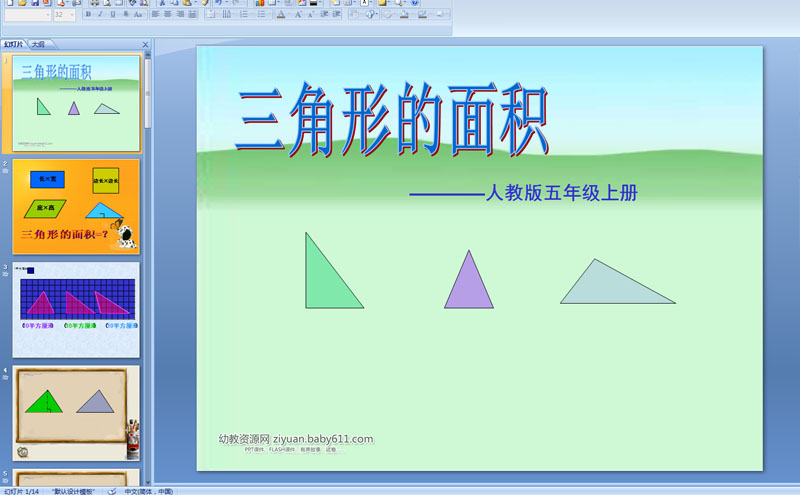
Task: Select slide 1 thumbnail with 三角形的面积
Action: coord(76,104)
